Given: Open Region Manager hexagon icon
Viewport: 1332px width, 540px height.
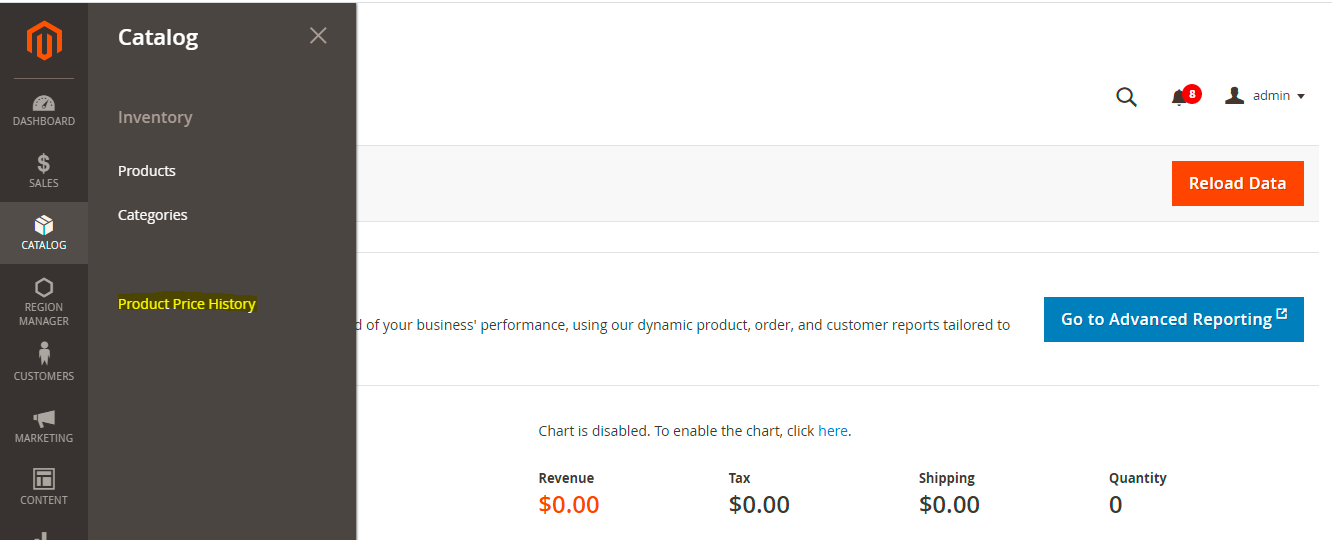Looking at the screenshot, I should click(44, 287).
